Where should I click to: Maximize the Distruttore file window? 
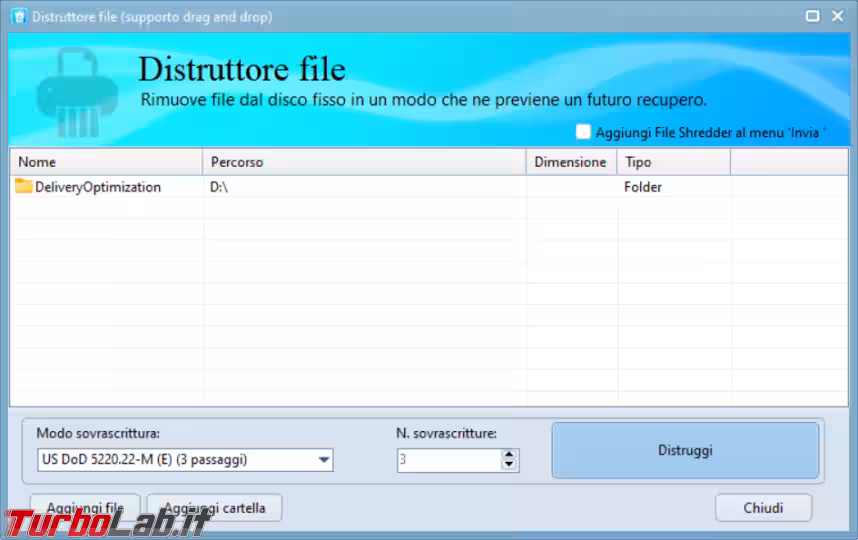812,17
